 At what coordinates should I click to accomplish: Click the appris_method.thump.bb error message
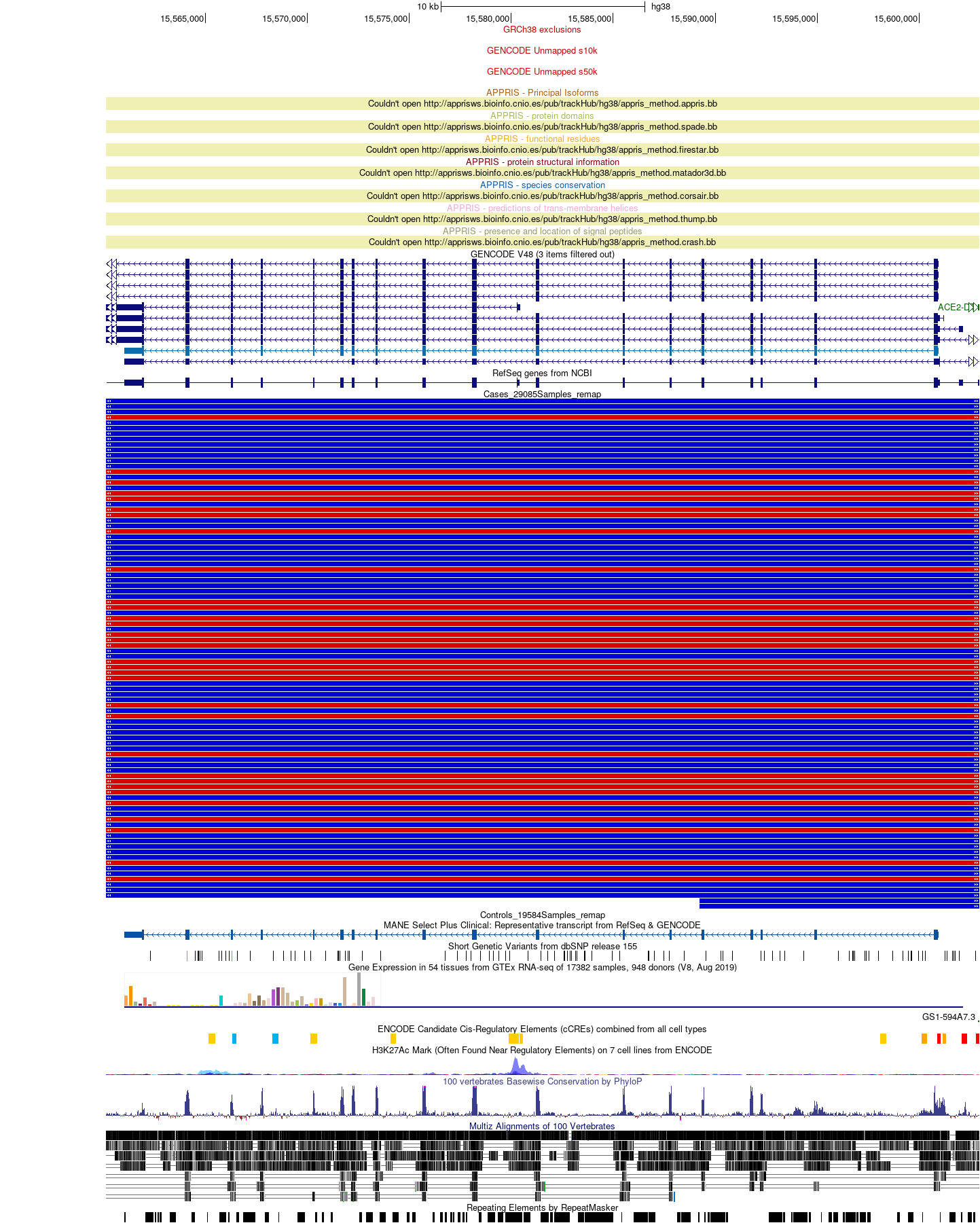(x=542, y=219)
